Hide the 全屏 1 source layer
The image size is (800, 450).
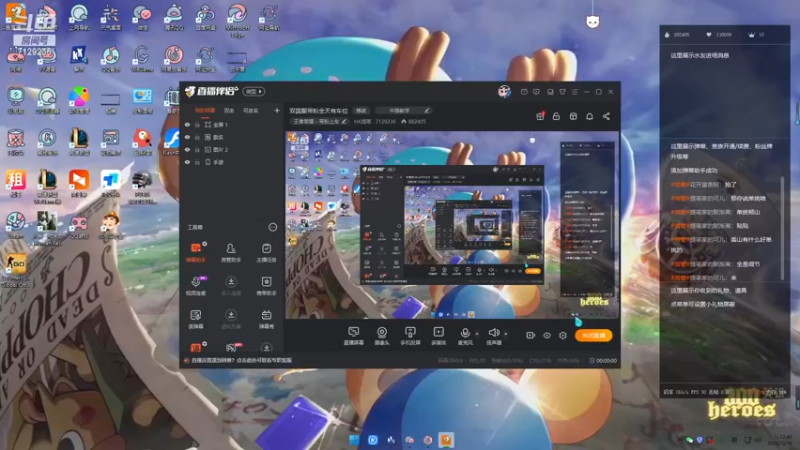tap(187, 124)
